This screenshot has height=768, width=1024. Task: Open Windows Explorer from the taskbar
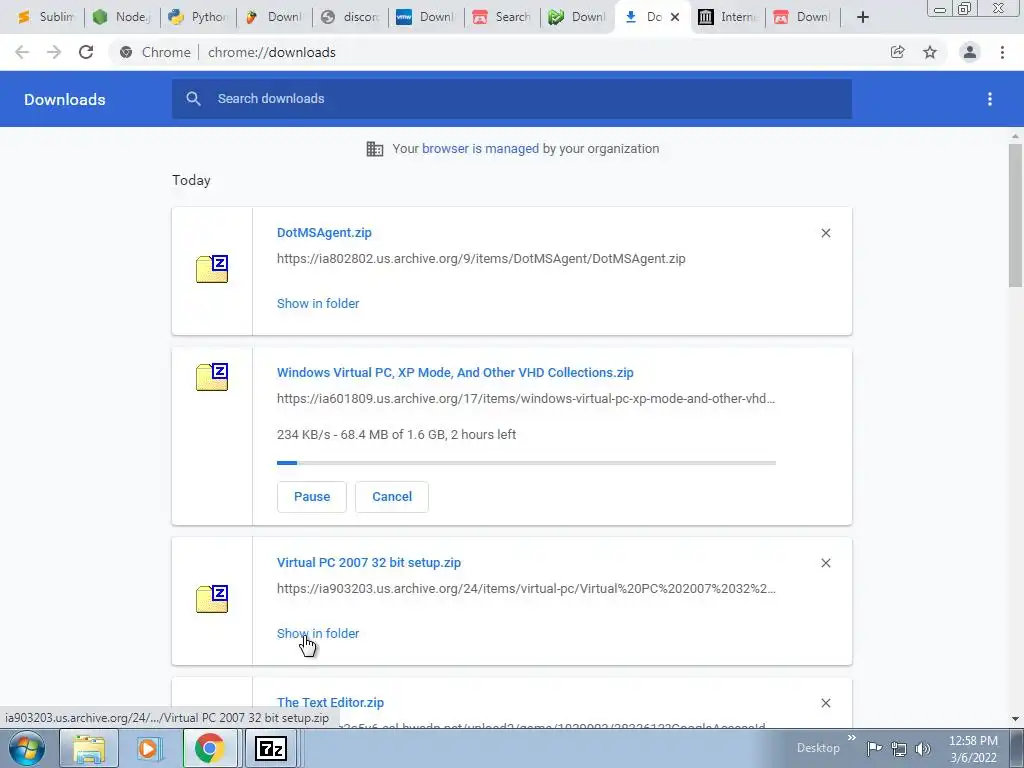[89, 748]
